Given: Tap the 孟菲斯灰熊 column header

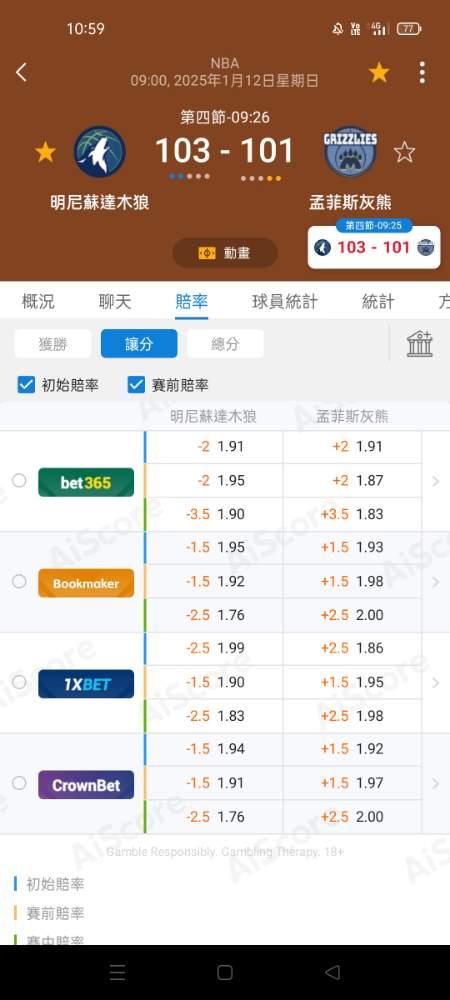Looking at the screenshot, I should 352,417.
